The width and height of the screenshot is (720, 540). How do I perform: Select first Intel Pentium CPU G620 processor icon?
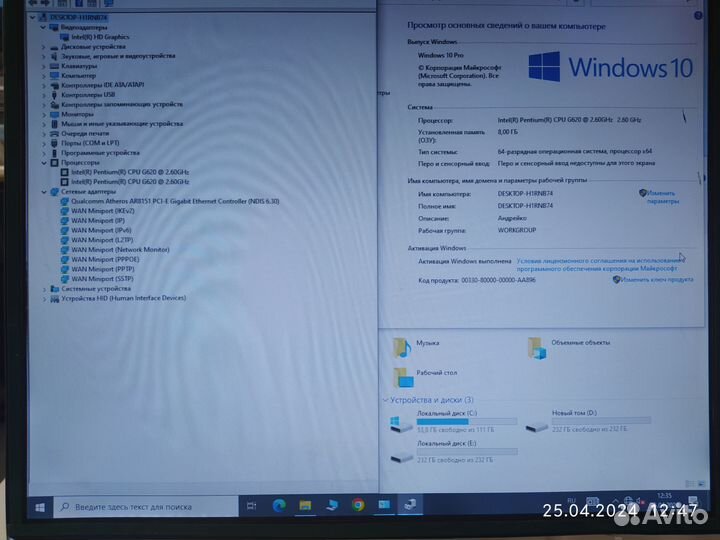65,172
